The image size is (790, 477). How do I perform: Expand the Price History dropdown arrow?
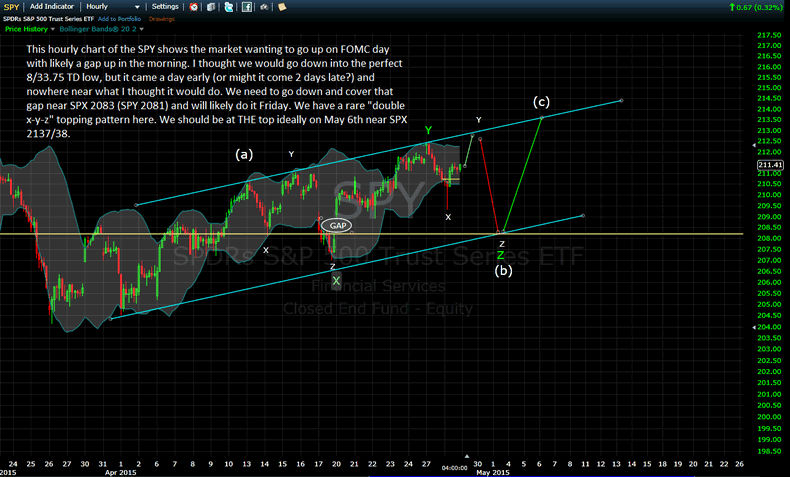[x=52, y=29]
